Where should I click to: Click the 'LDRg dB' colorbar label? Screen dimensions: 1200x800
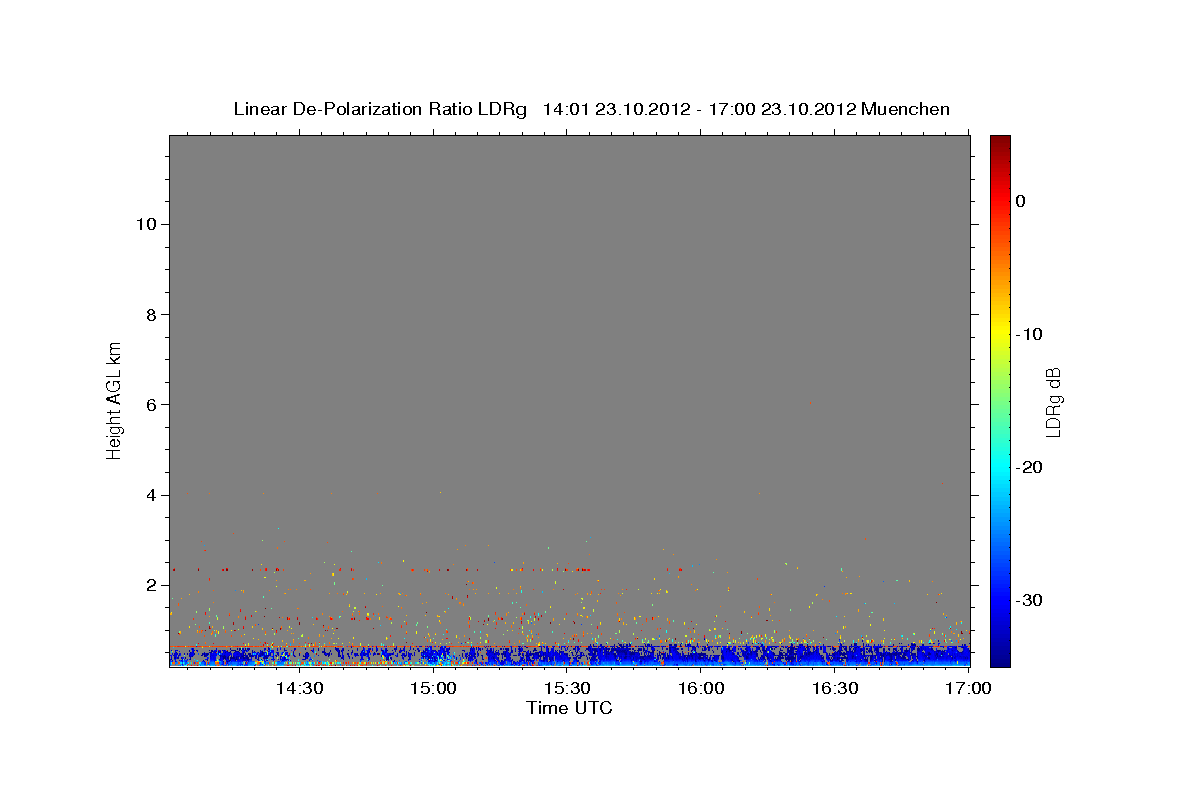pos(1052,402)
